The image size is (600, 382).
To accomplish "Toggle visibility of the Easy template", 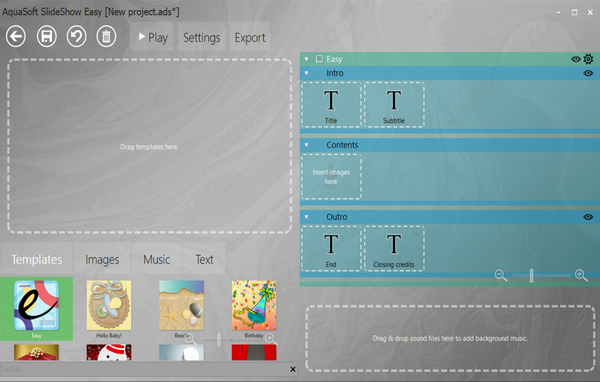I will click(576, 59).
